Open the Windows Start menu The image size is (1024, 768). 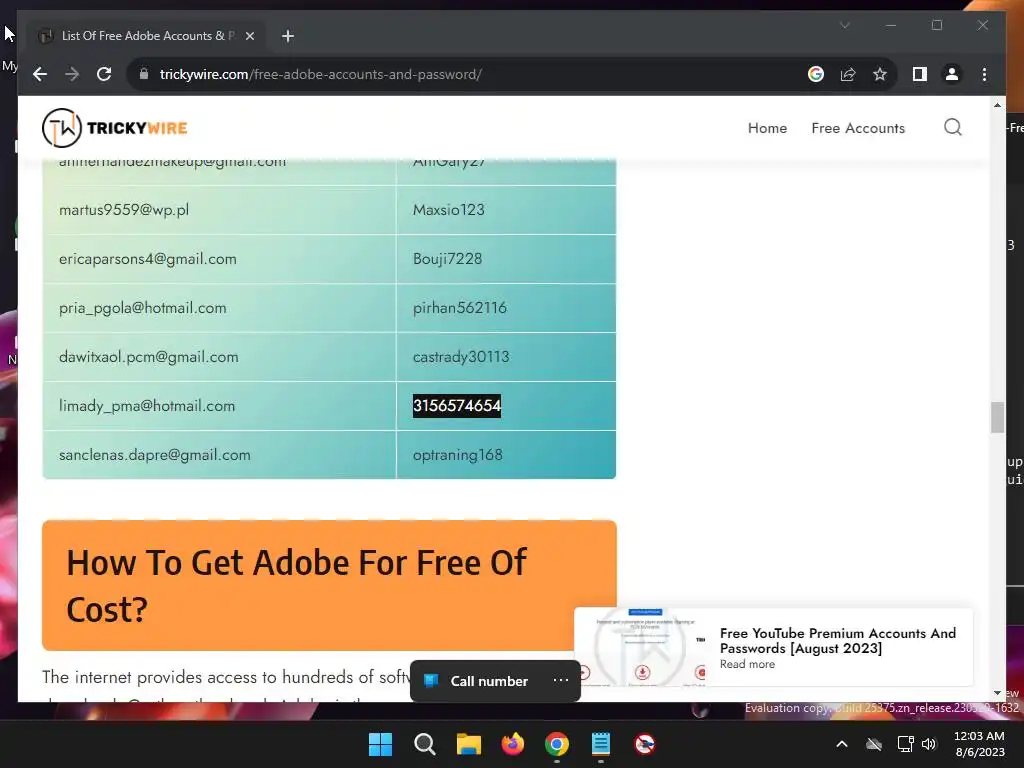click(x=381, y=744)
